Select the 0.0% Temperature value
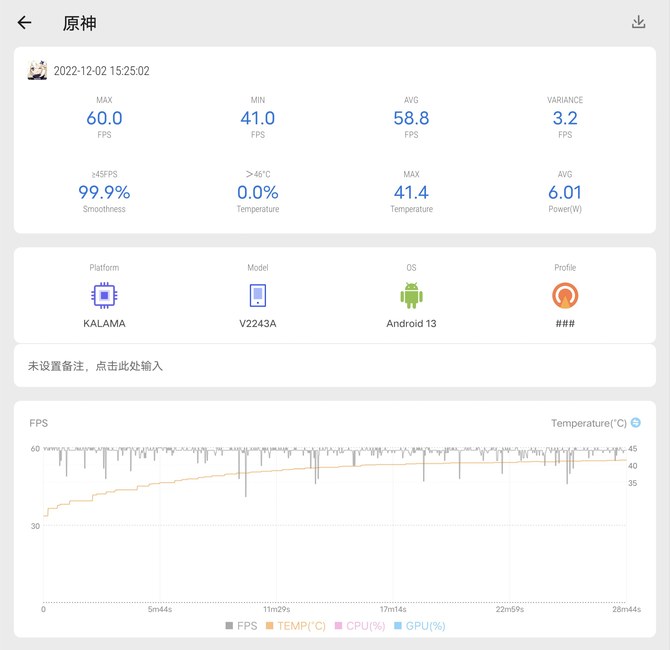This screenshot has width=670, height=650. tap(258, 192)
